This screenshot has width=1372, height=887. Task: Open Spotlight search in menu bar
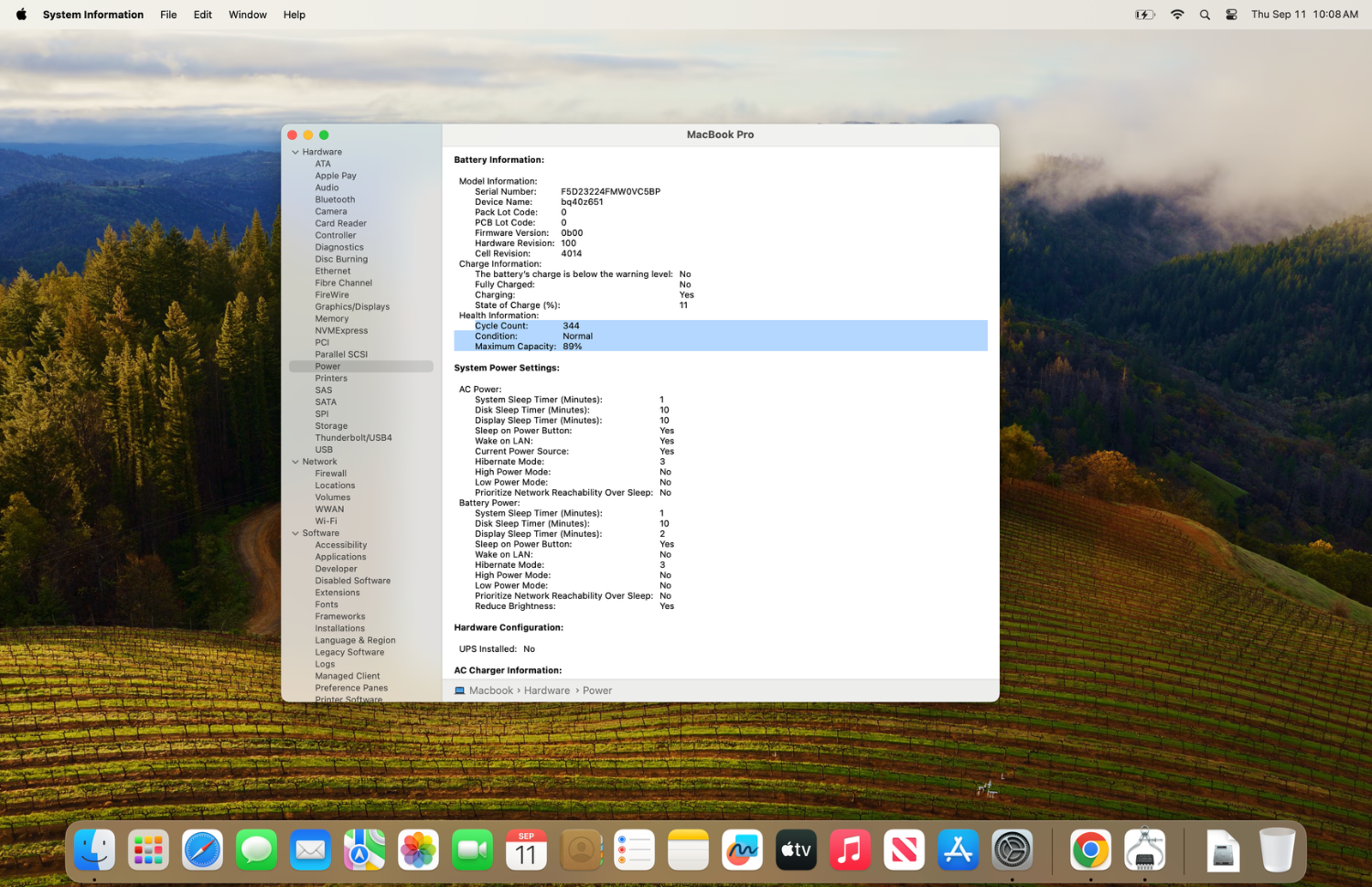pos(1205,15)
